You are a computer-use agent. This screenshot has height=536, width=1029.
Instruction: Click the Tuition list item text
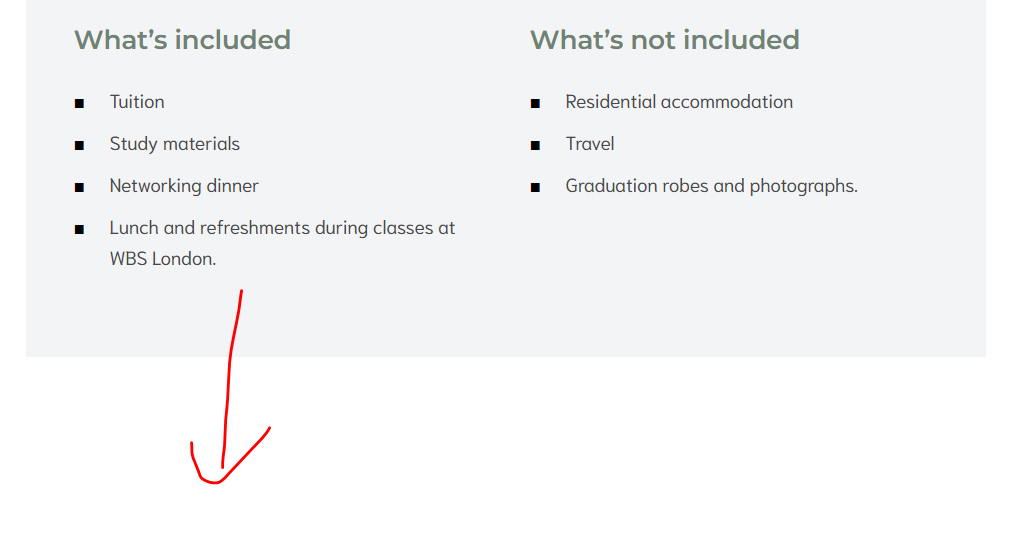pyautogui.click(x=137, y=102)
